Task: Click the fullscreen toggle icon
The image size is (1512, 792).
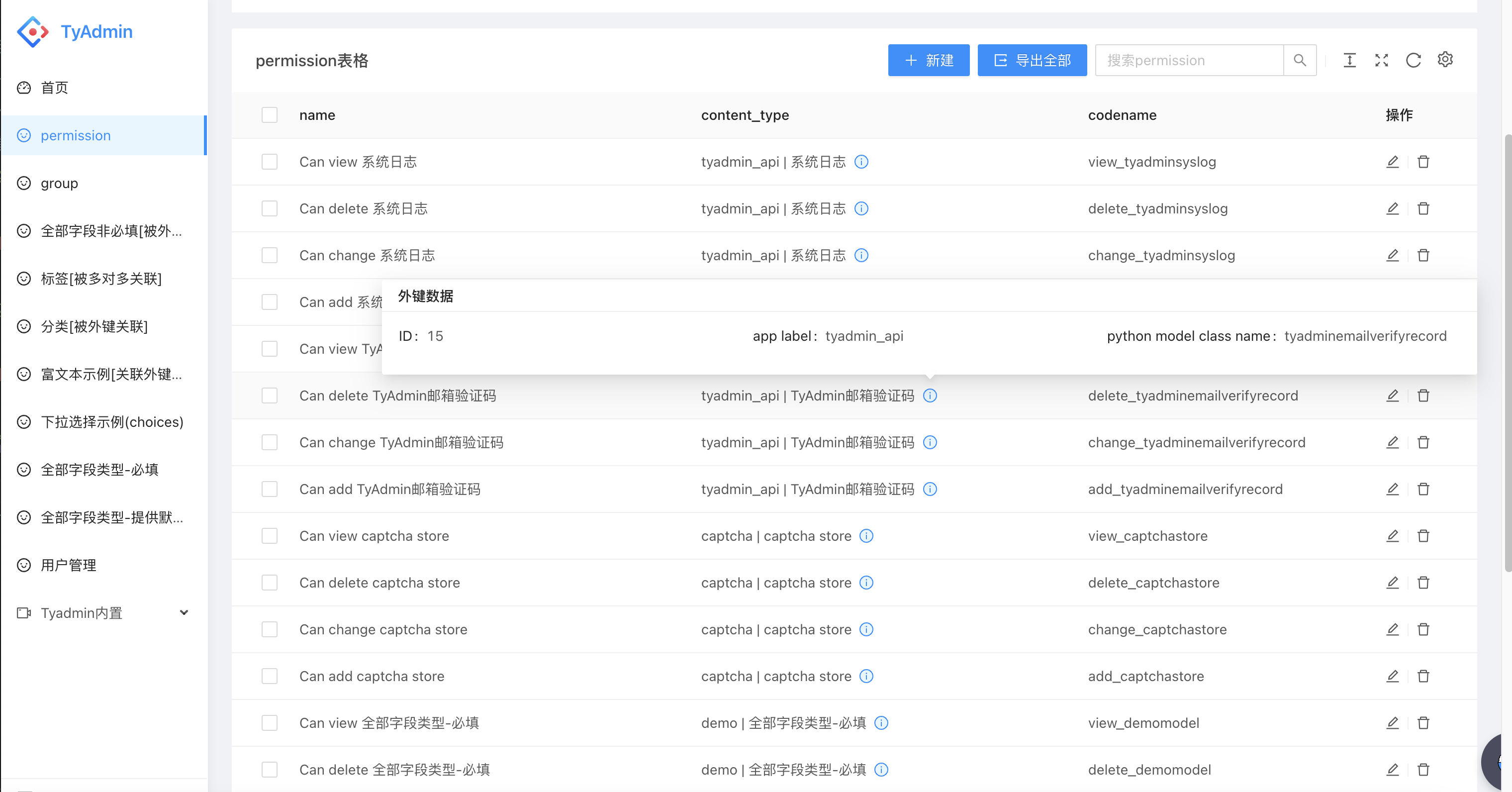Action: pyautogui.click(x=1381, y=60)
